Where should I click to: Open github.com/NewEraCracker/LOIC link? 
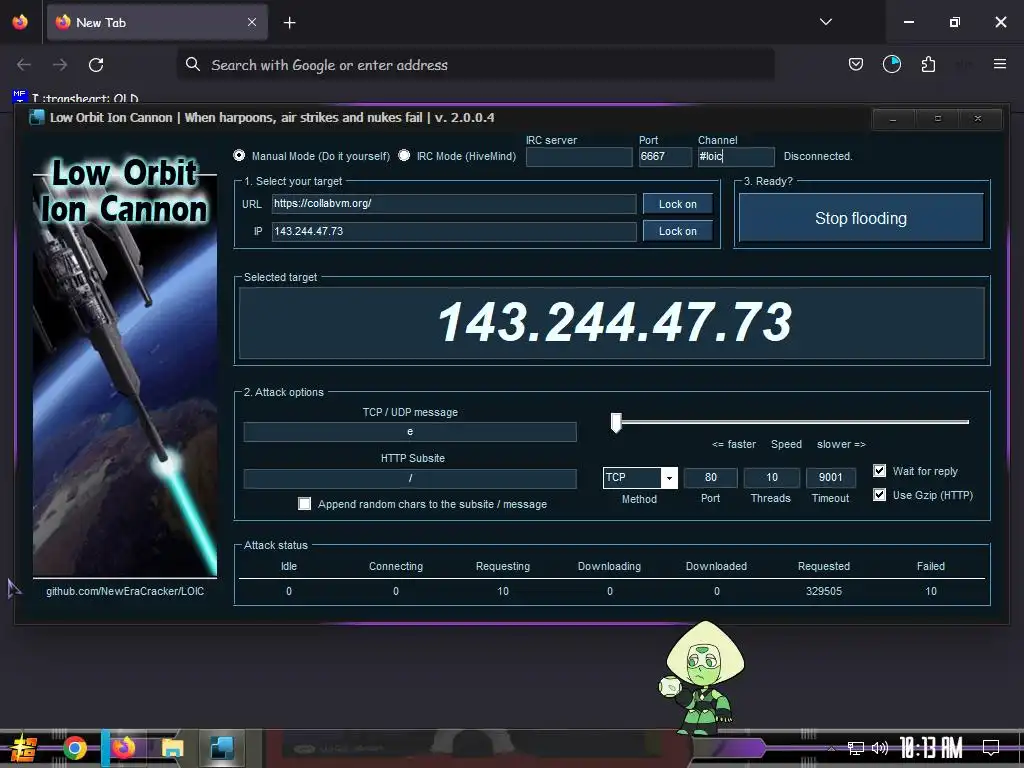pos(125,591)
